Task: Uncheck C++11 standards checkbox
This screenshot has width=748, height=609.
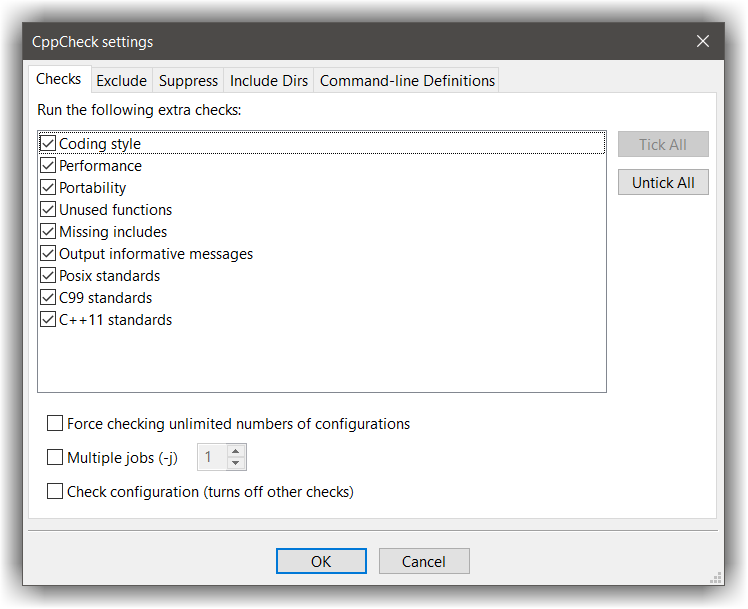Action: pyautogui.click(x=48, y=320)
